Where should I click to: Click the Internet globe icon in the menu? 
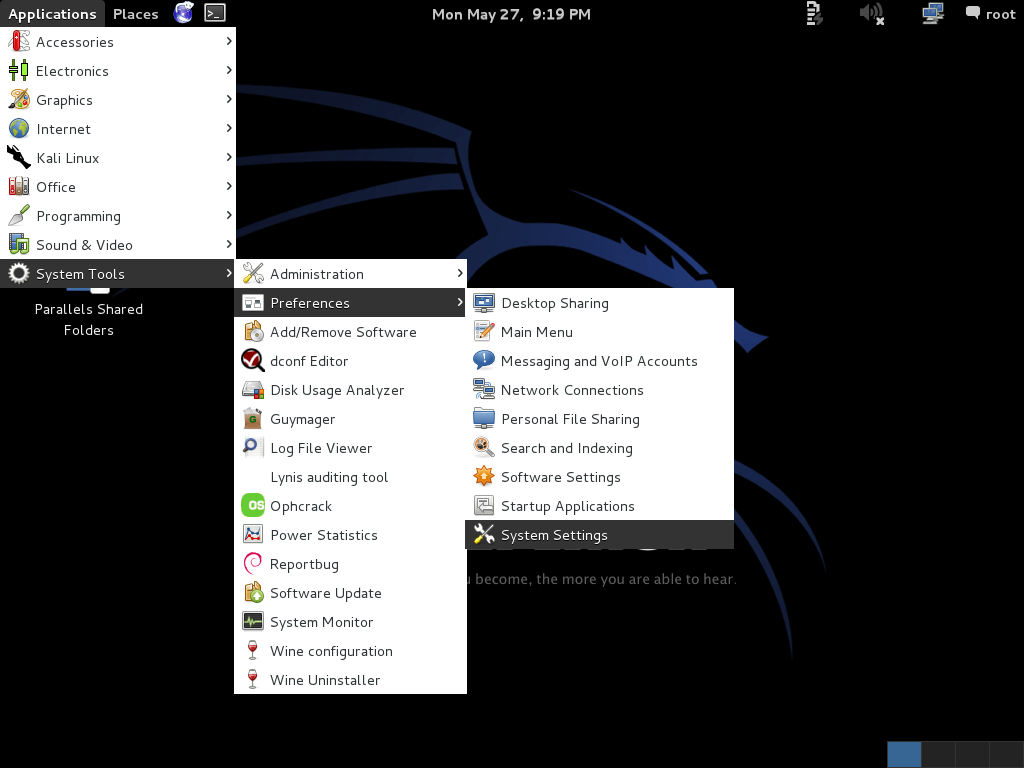click(x=19, y=129)
